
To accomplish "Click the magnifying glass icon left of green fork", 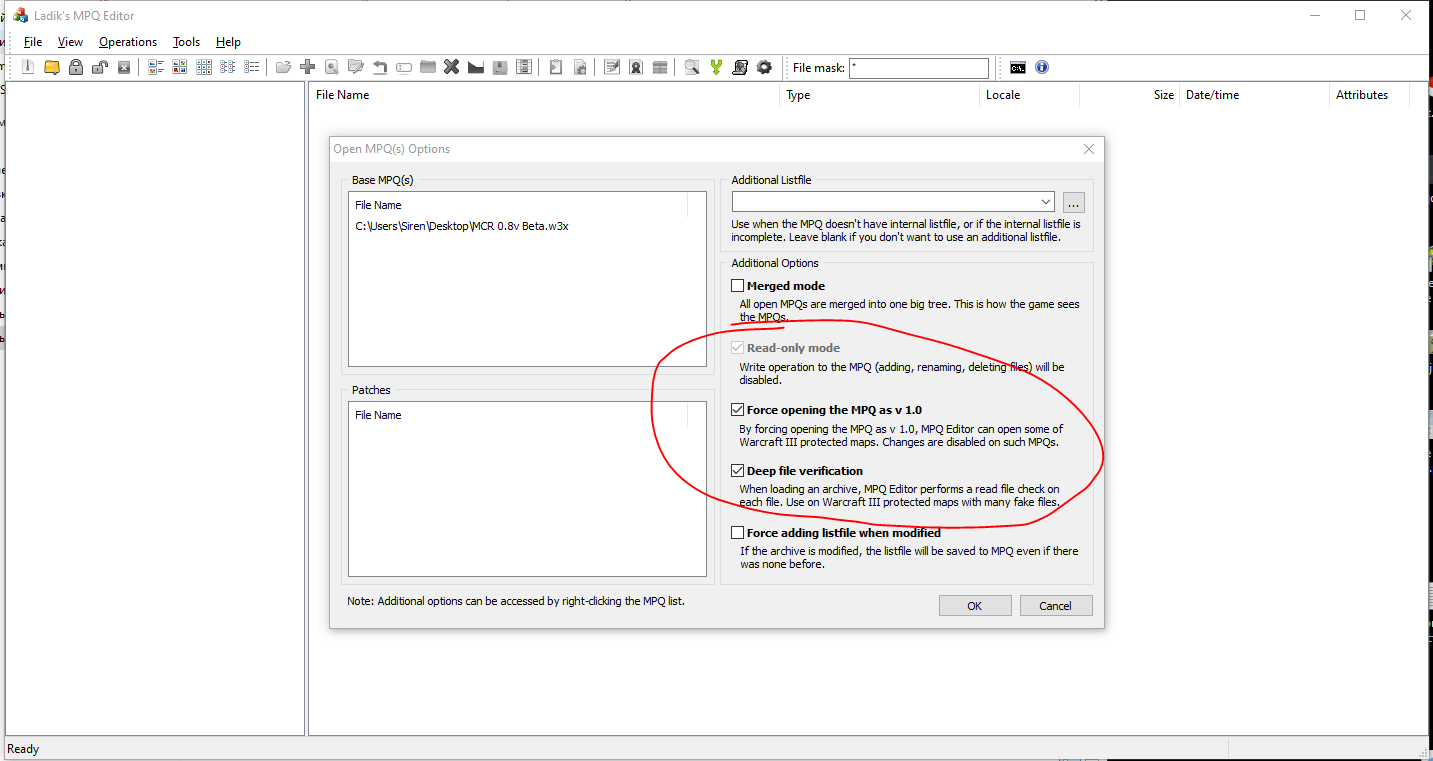I will point(692,67).
